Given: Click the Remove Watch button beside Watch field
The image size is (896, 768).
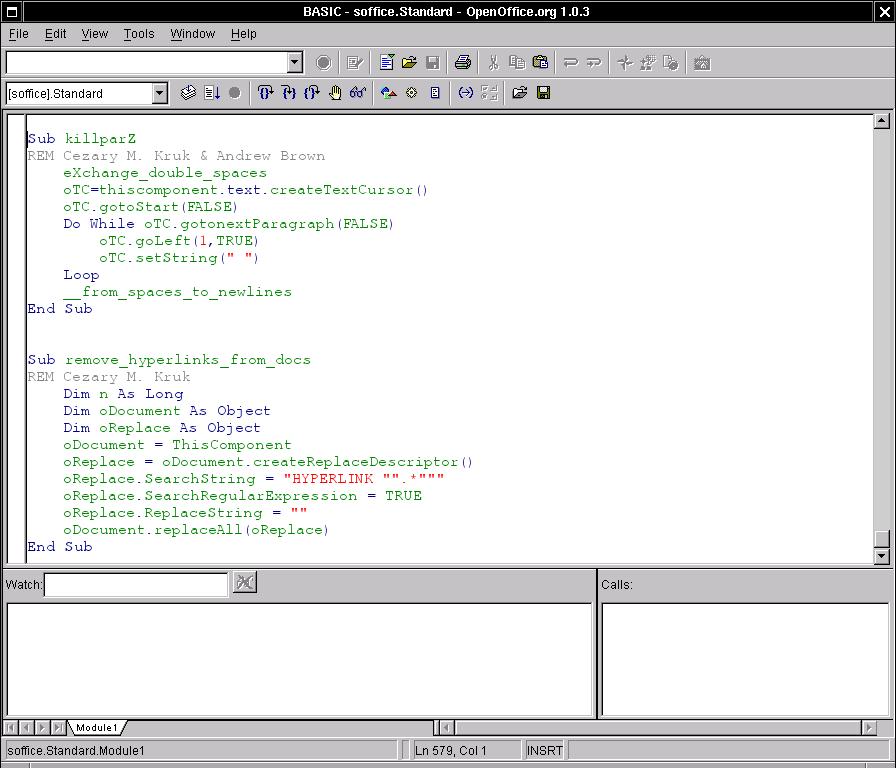Looking at the screenshot, I should coord(244,583).
